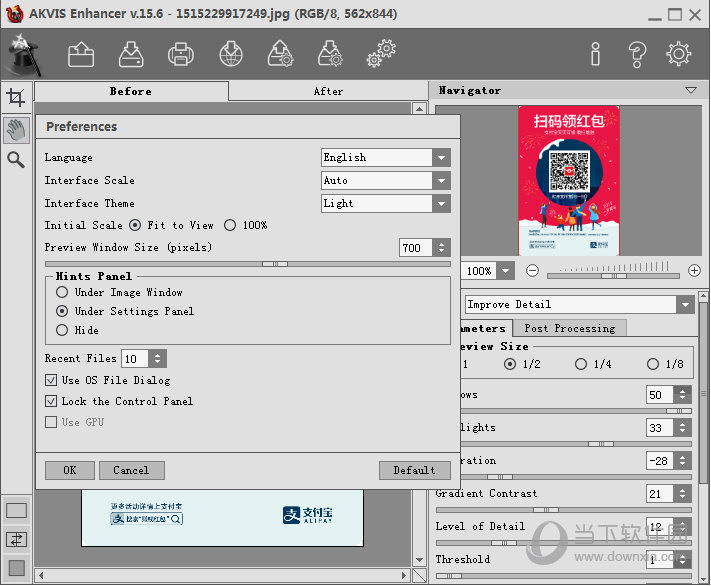The width and height of the screenshot is (711, 586).
Task: Click Gradient Contrast stepper arrows
Action: 682,493
